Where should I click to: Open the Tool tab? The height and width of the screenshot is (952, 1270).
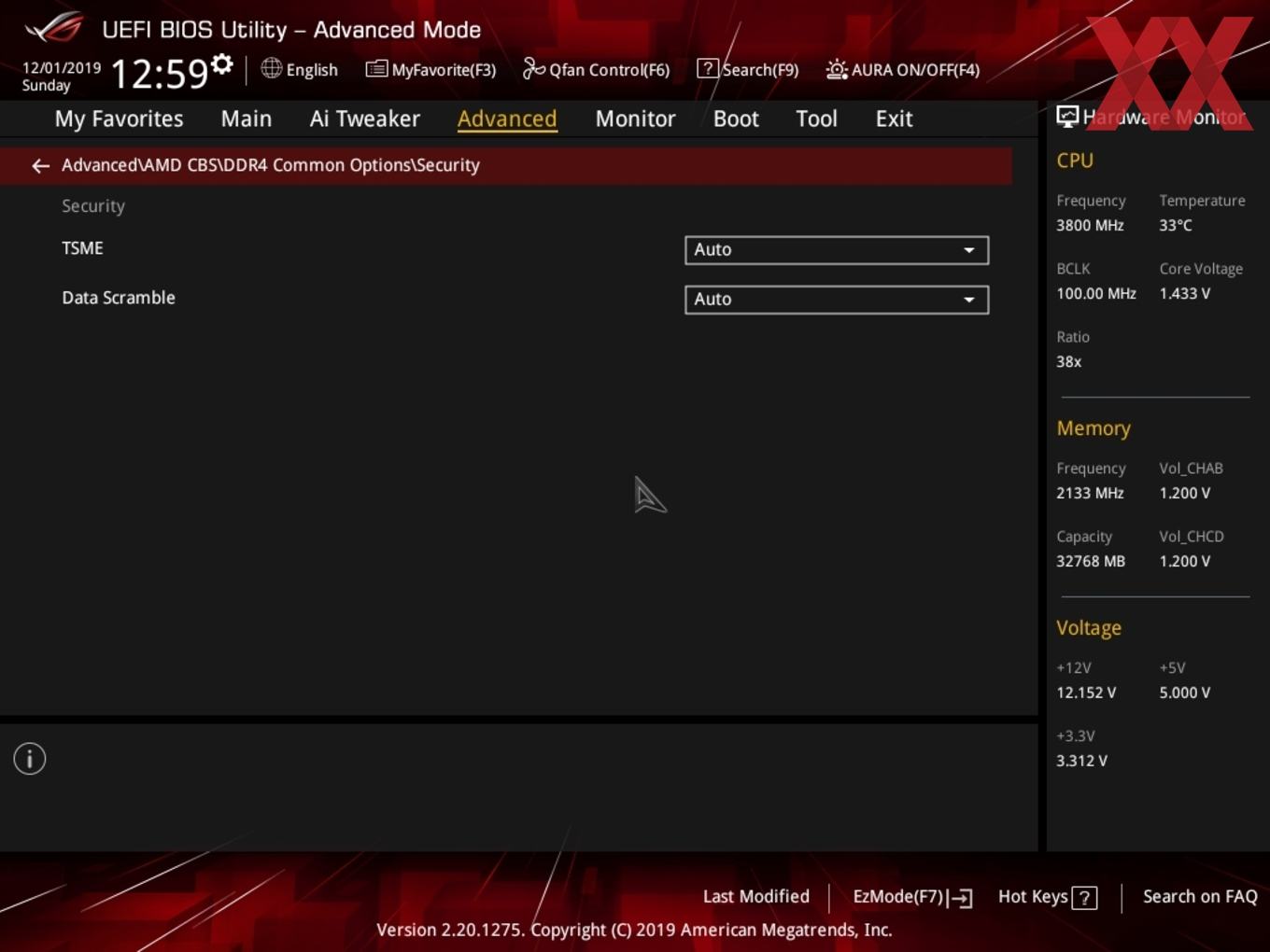pos(816,119)
